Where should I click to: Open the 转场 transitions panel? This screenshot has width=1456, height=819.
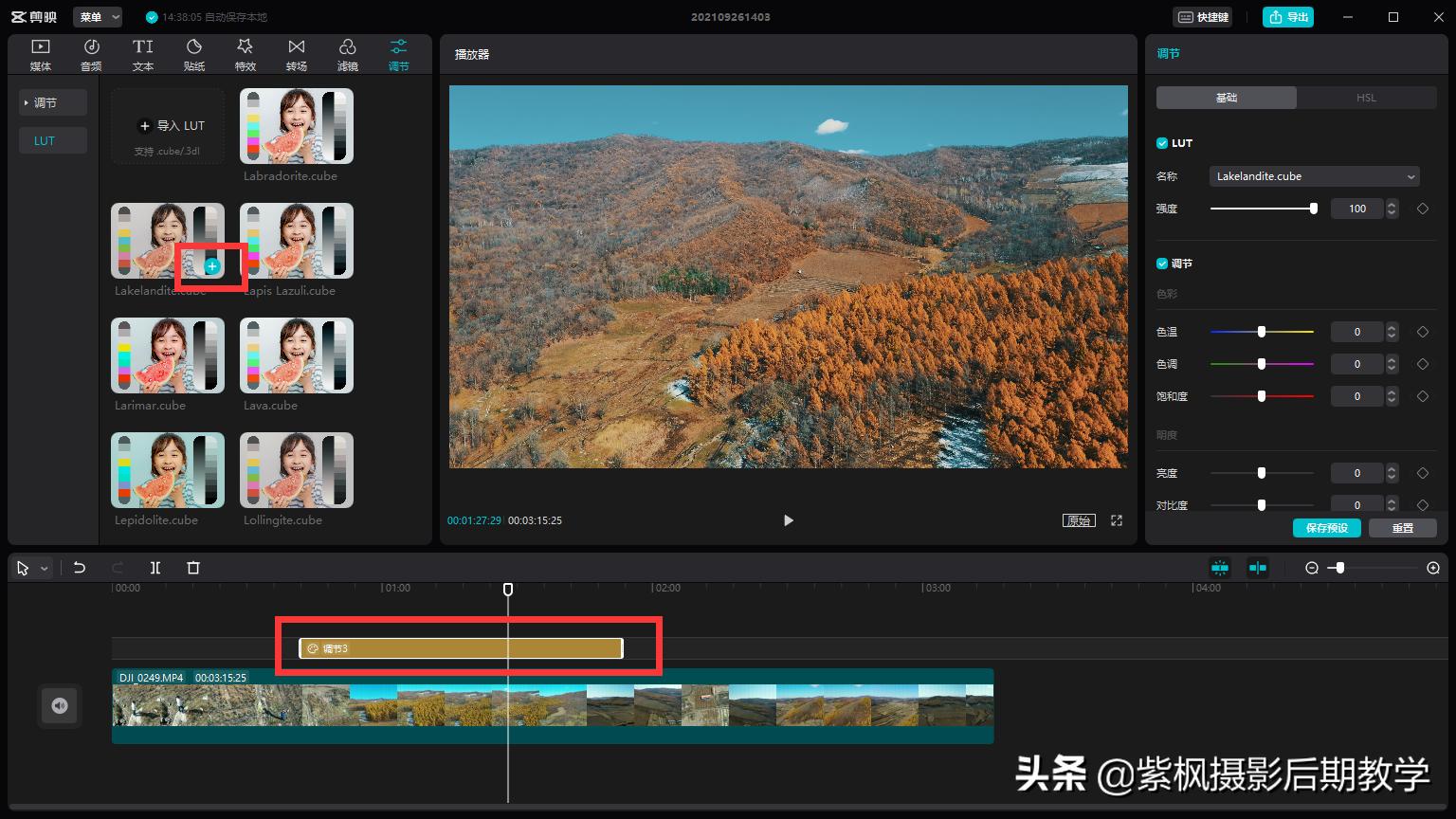[297, 54]
